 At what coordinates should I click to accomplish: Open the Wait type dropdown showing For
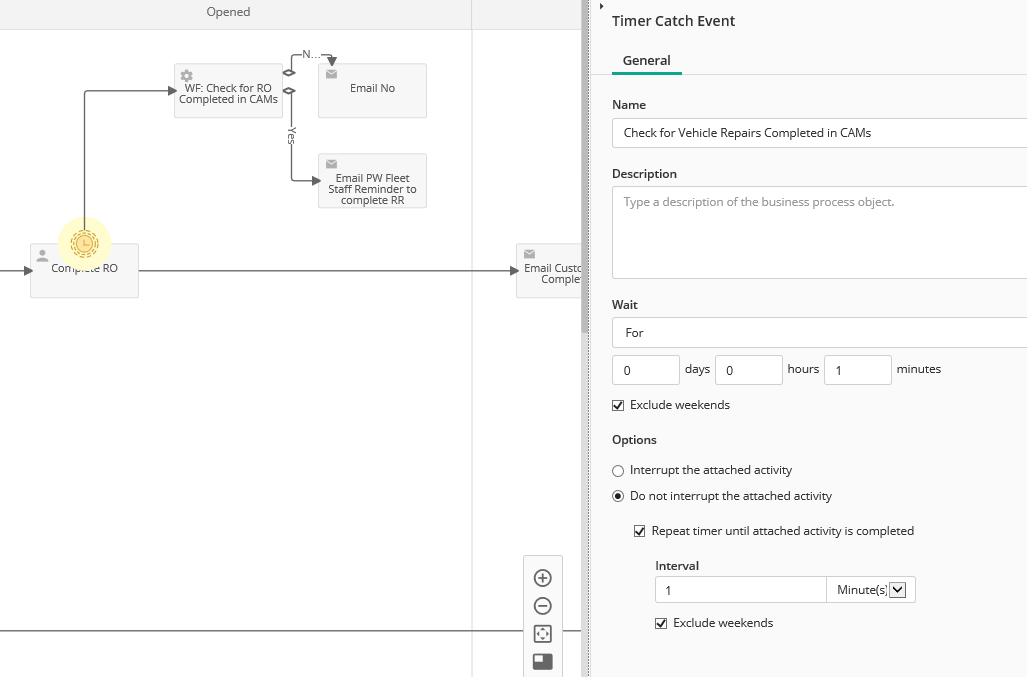[x=819, y=333]
